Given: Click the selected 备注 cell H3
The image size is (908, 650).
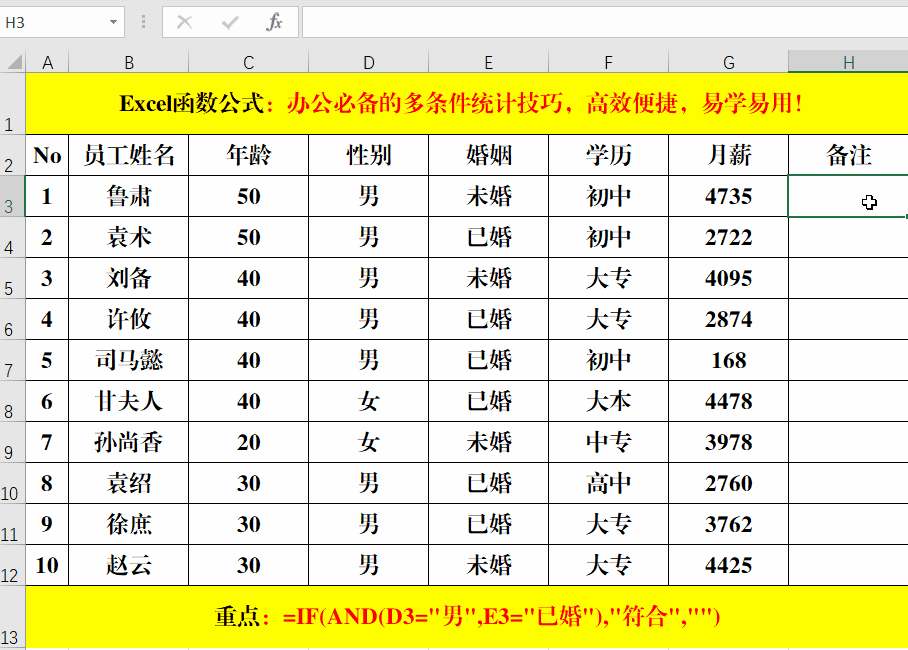Looking at the screenshot, I should (x=848, y=196).
